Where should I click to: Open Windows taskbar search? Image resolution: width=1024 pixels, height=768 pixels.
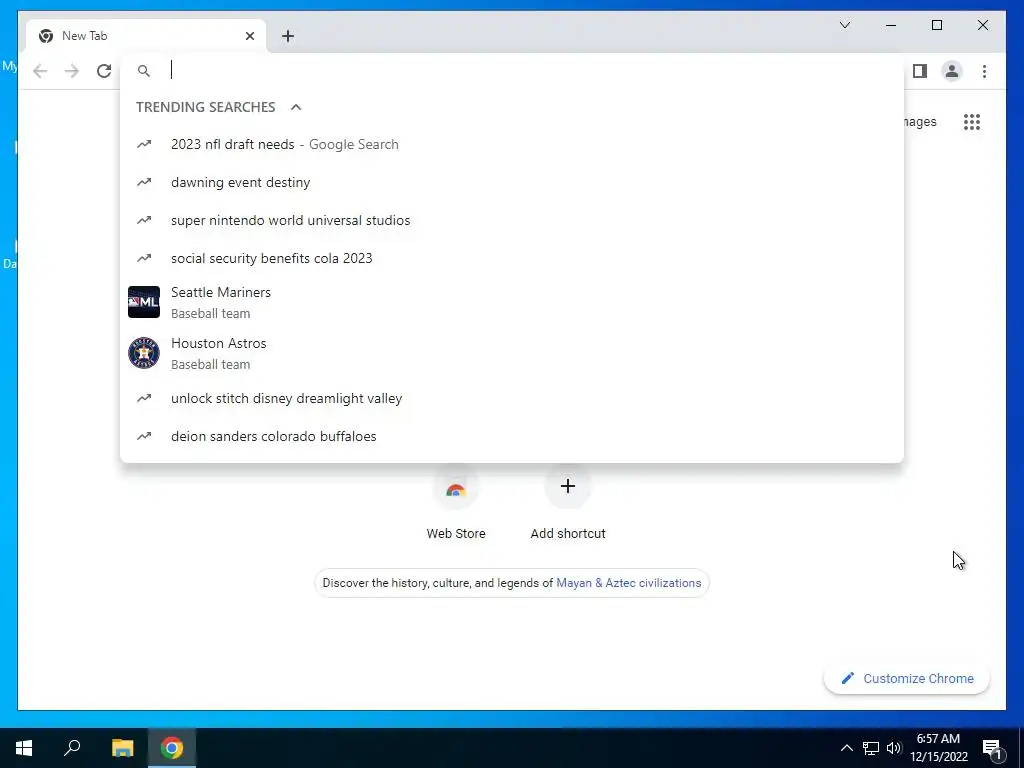(72, 748)
